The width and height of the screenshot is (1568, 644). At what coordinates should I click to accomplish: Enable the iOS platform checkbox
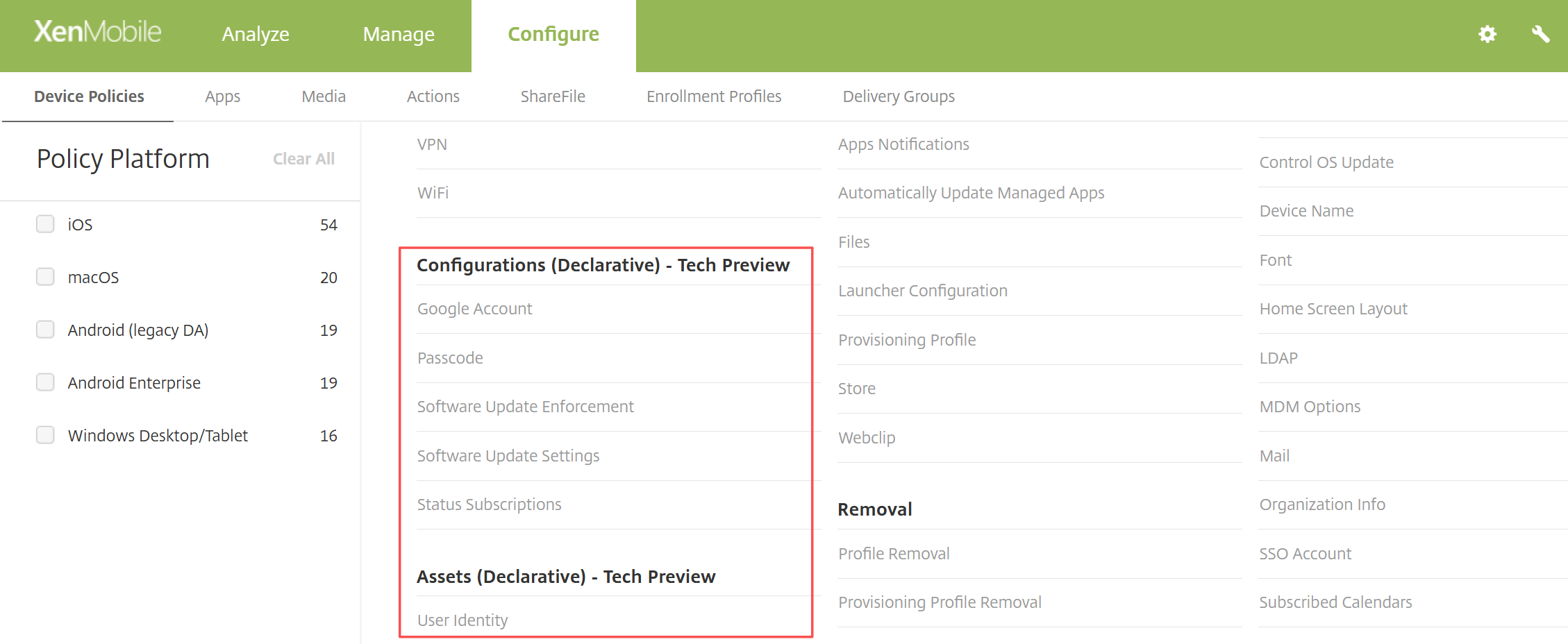(45, 223)
